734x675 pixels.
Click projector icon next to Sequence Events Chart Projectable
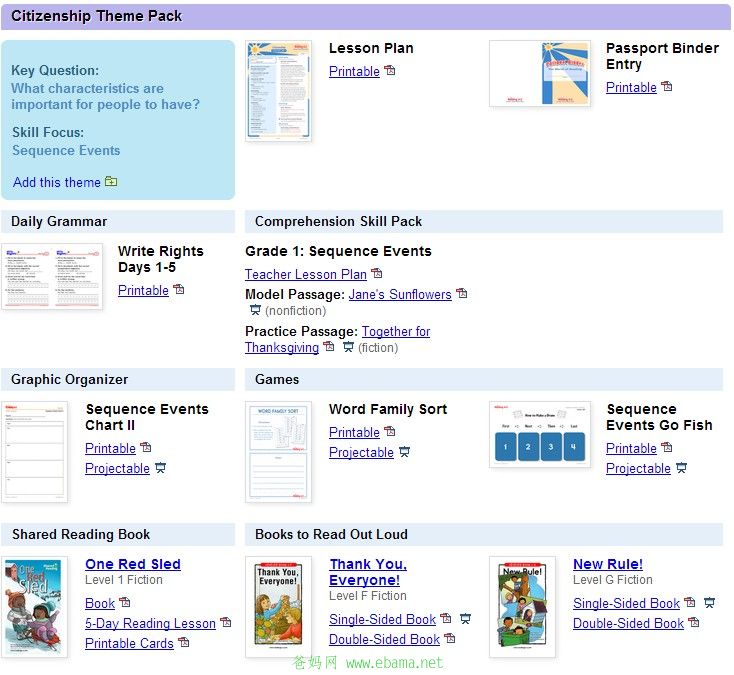pos(160,468)
